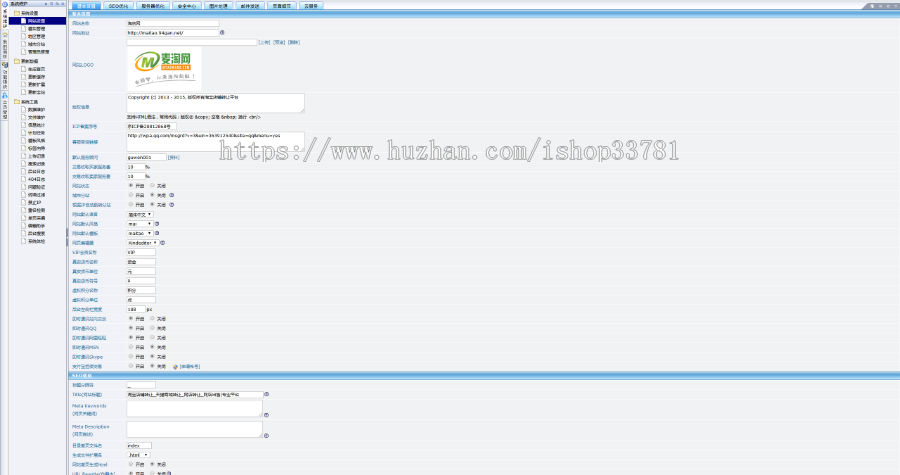Screen dimensions: 900x475
Task: Click the page icon beside 404日志
Action: [24, 179]
